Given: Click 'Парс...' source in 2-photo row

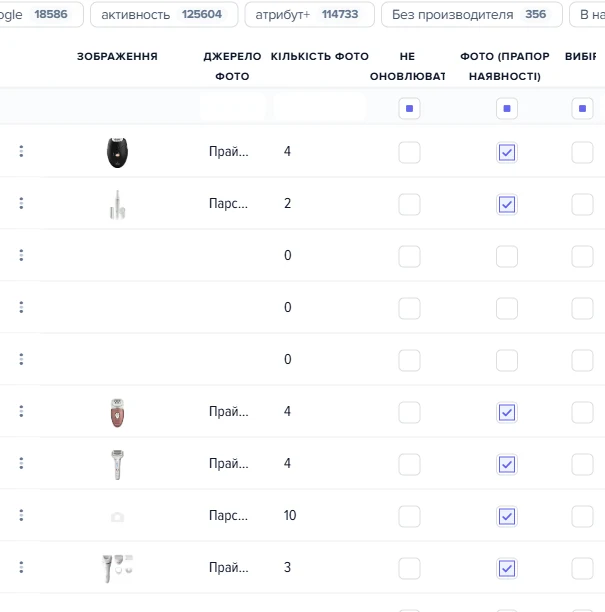Looking at the screenshot, I should point(228,203).
